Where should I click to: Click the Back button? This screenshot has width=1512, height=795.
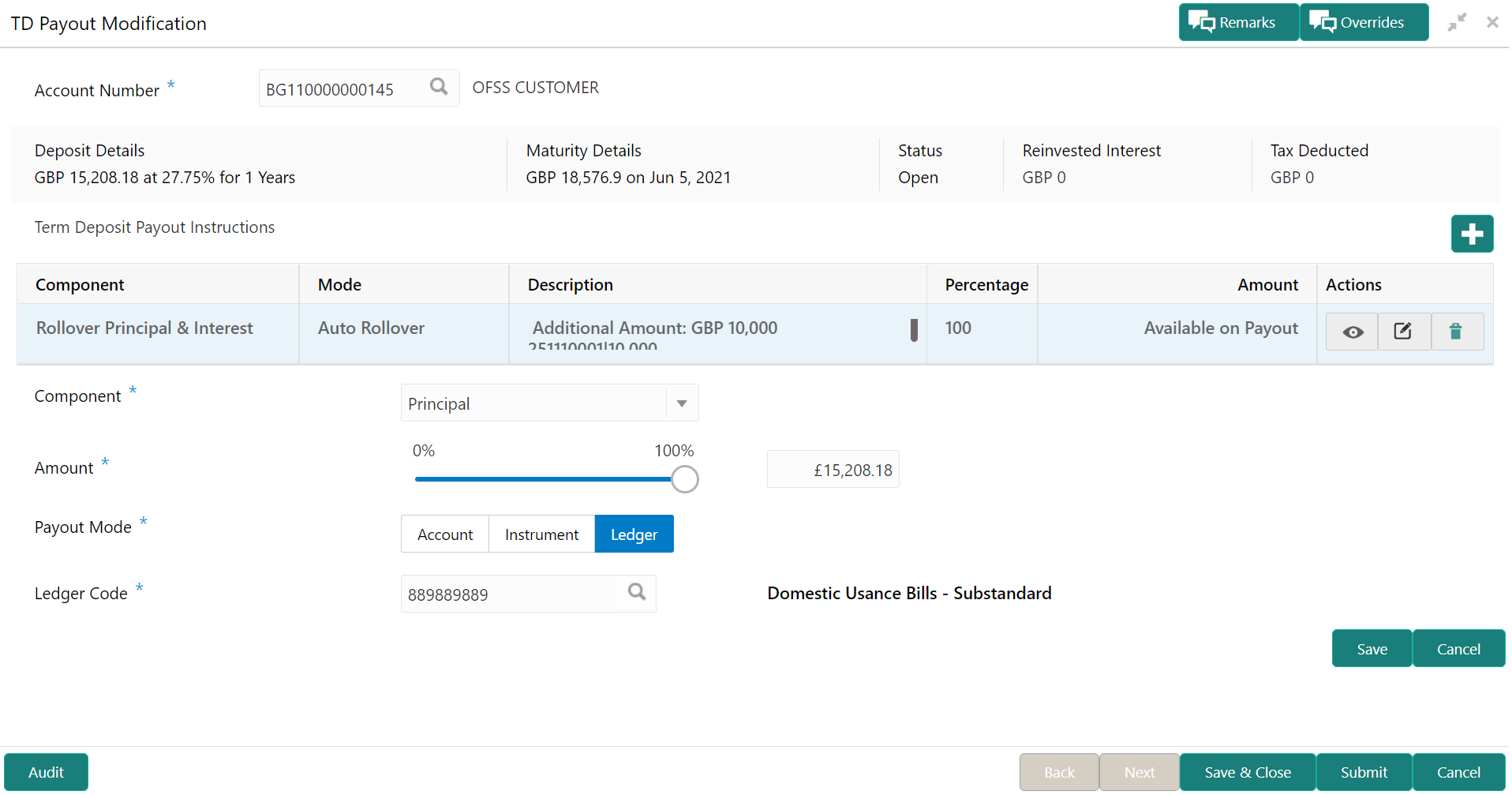pyautogui.click(x=1059, y=772)
